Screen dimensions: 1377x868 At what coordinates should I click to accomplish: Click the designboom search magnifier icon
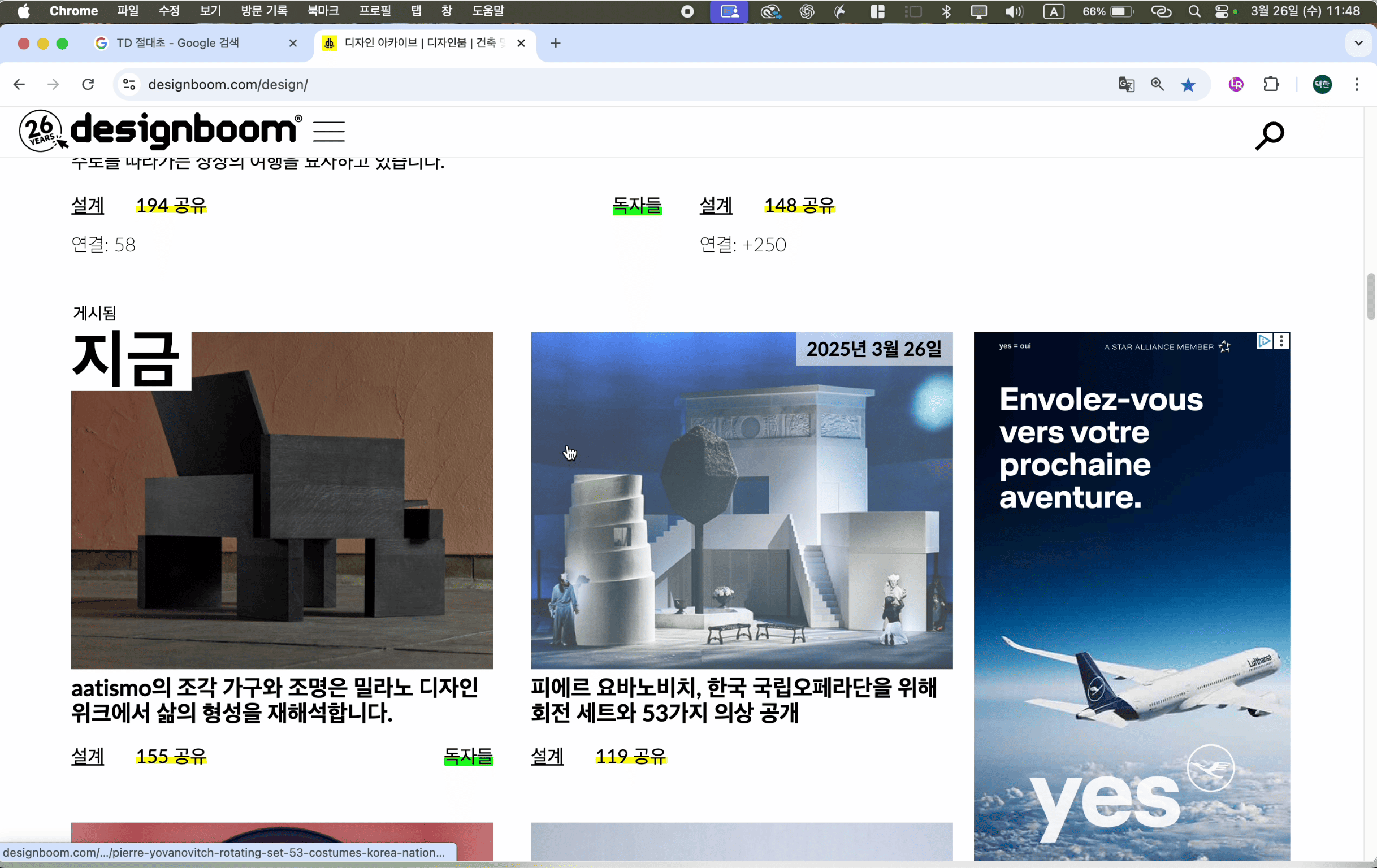click(1270, 136)
